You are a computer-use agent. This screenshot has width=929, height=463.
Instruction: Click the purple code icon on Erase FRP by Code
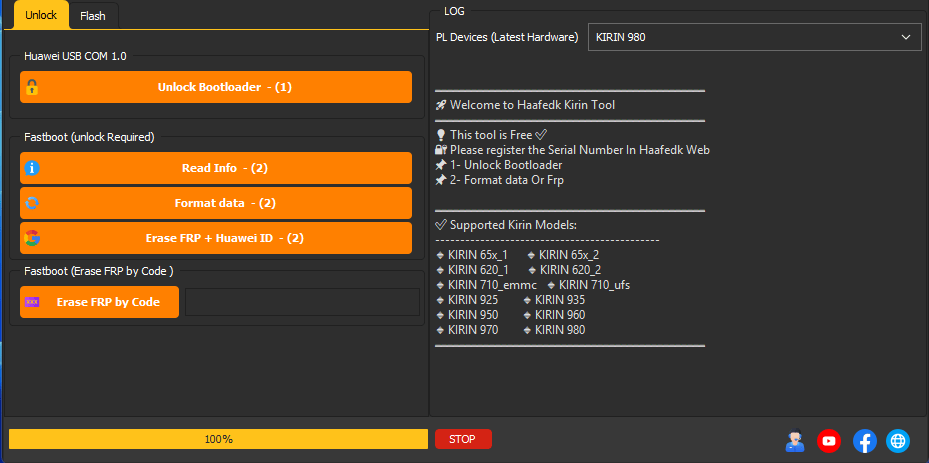click(x=33, y=302)
